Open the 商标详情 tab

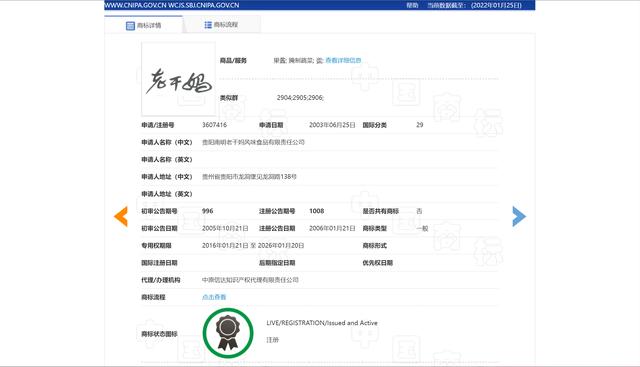coord(143,25)
